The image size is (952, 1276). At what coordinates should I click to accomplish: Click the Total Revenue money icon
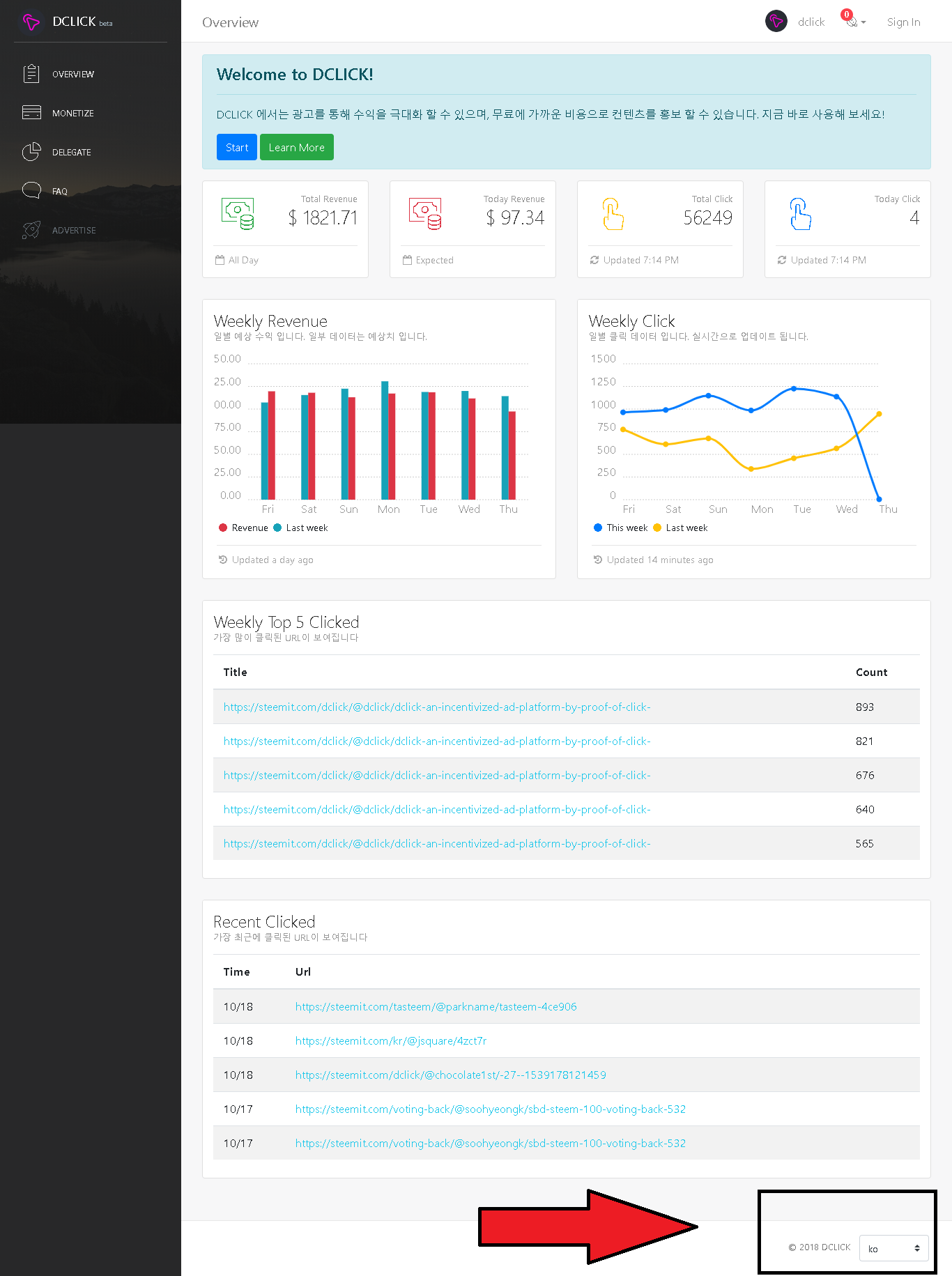coord(238,214)
